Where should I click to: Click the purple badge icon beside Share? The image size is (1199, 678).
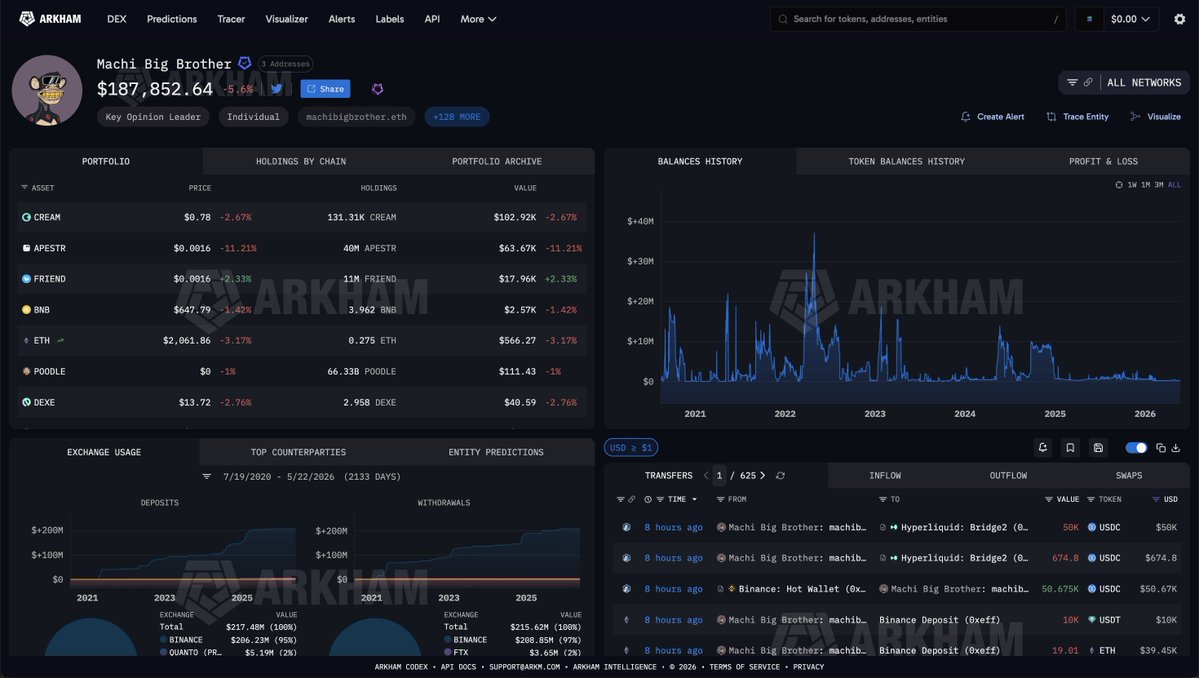point(377,89)
